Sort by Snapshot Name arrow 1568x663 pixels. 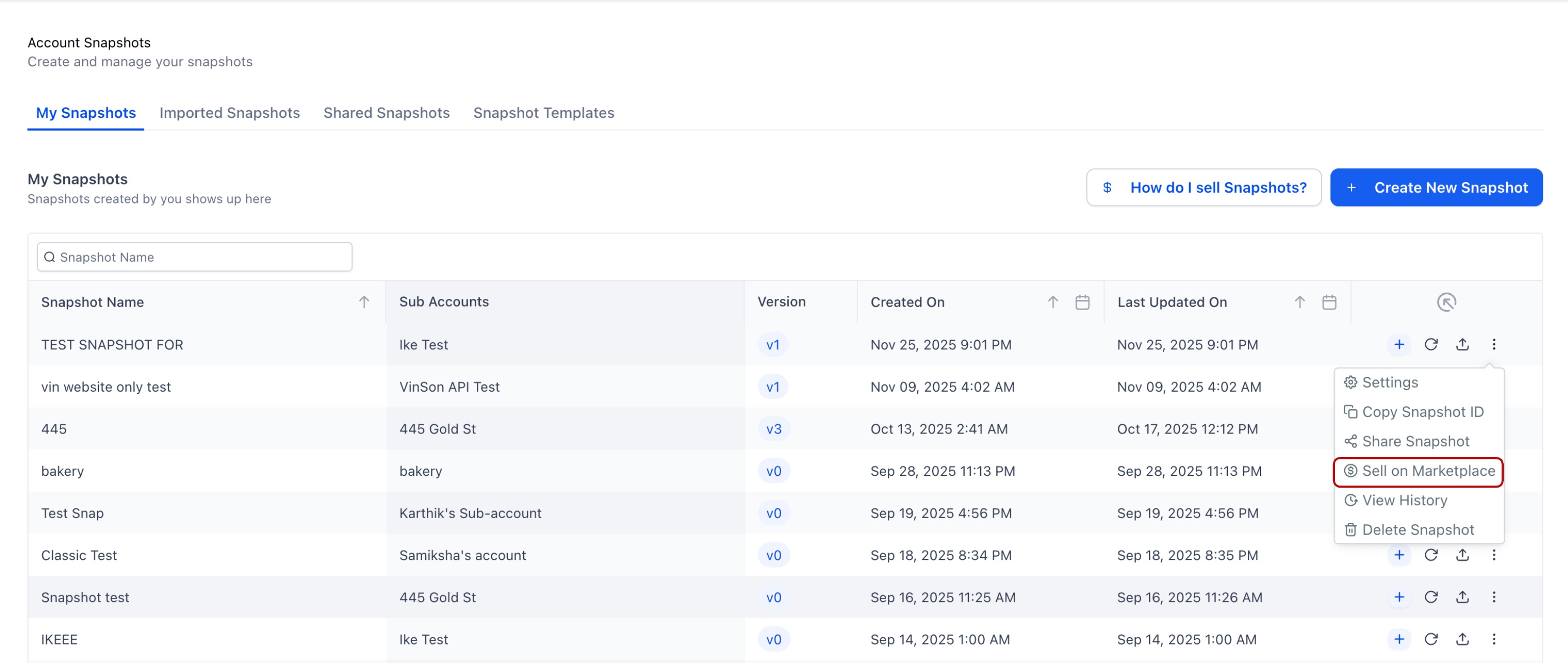pyautogui.click(x=364, y=302)
